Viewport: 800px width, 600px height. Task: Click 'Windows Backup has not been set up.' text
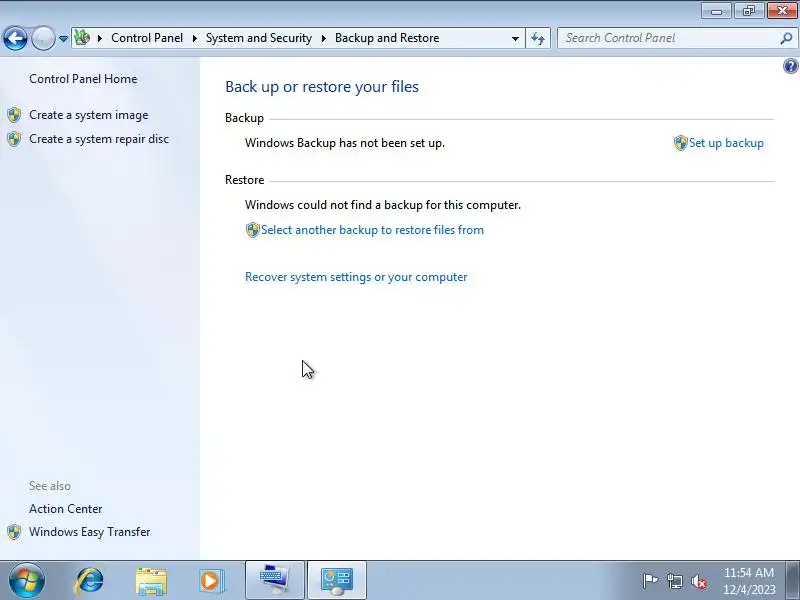345,143
